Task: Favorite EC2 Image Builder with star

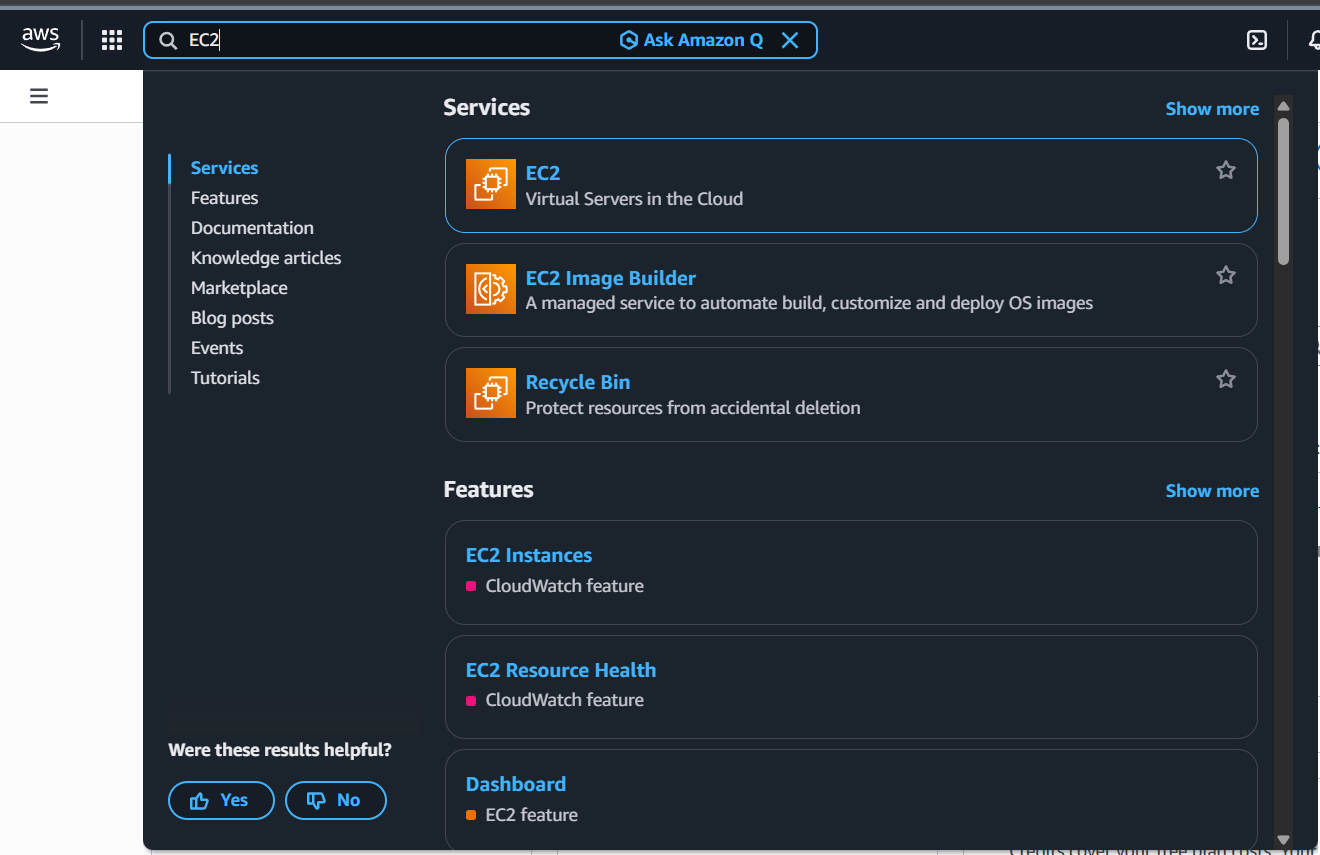Action: 1226,275
